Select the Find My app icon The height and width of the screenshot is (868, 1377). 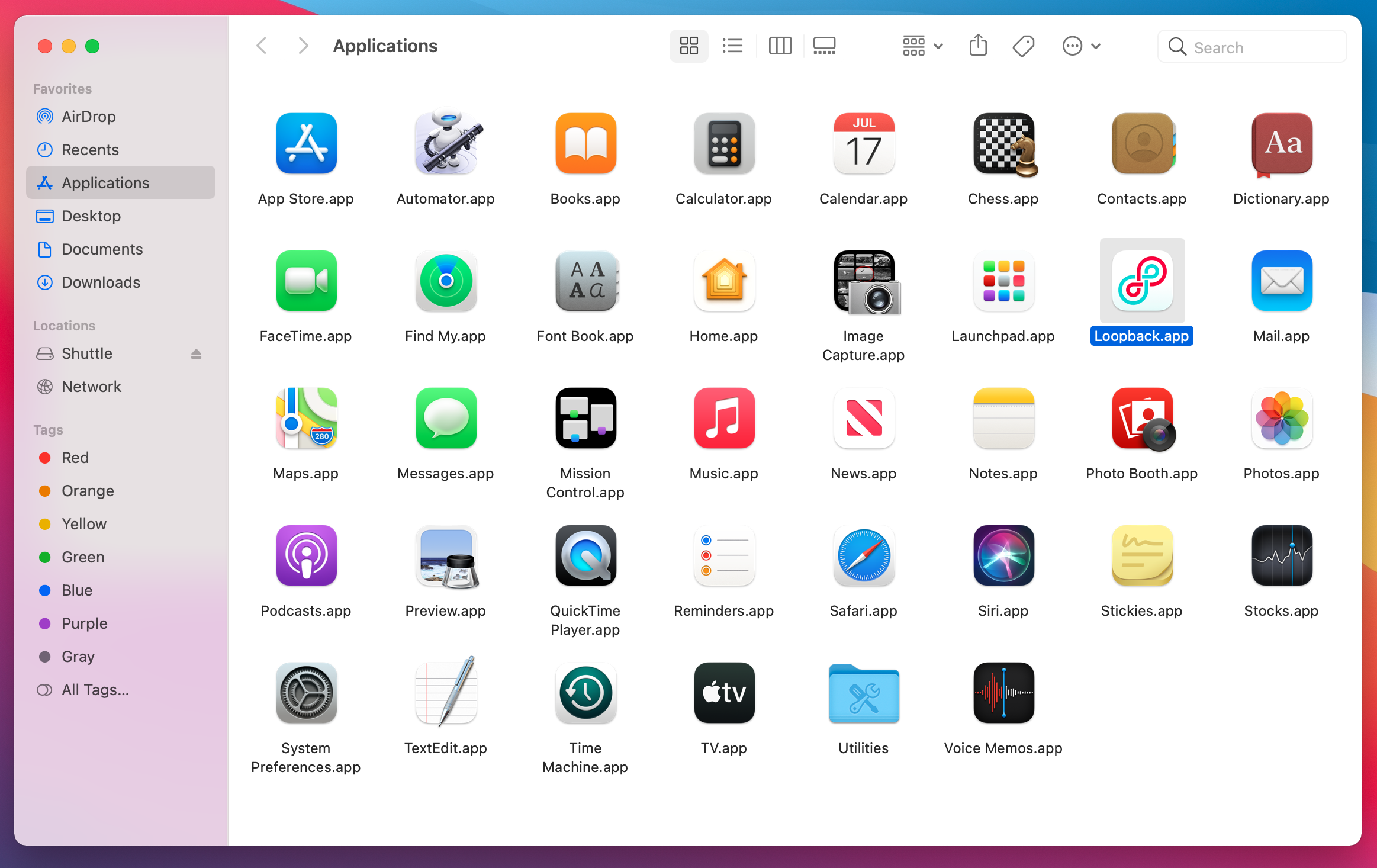pyautogui.click(x=446, y=281)
